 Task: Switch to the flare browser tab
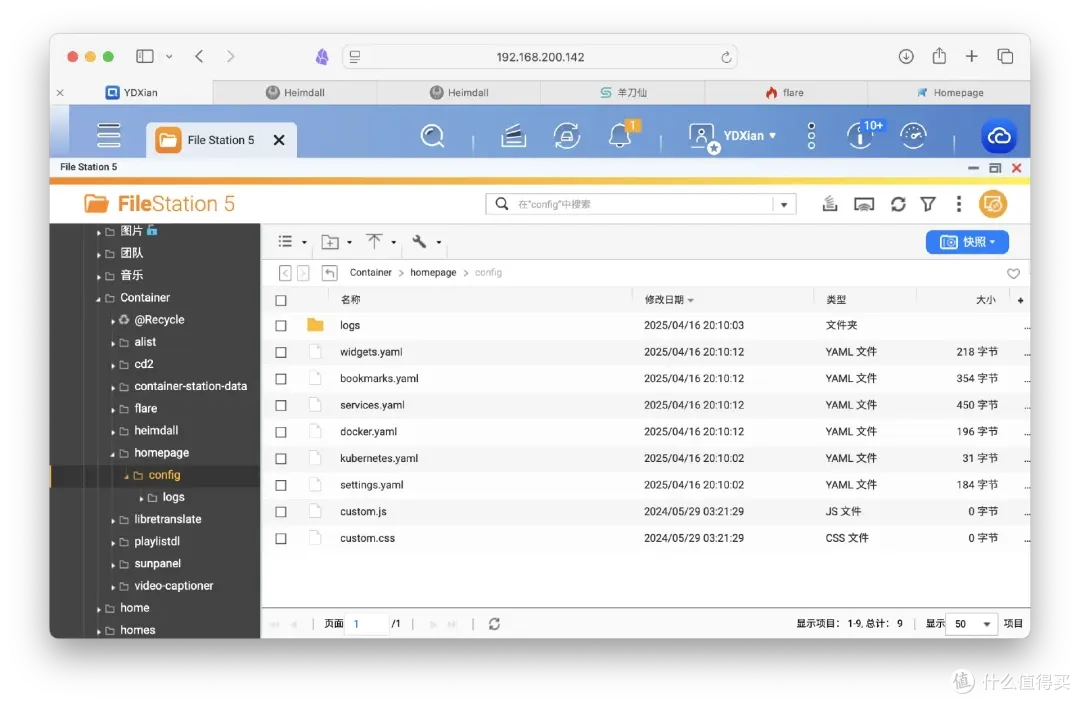[x=785, y=92]
